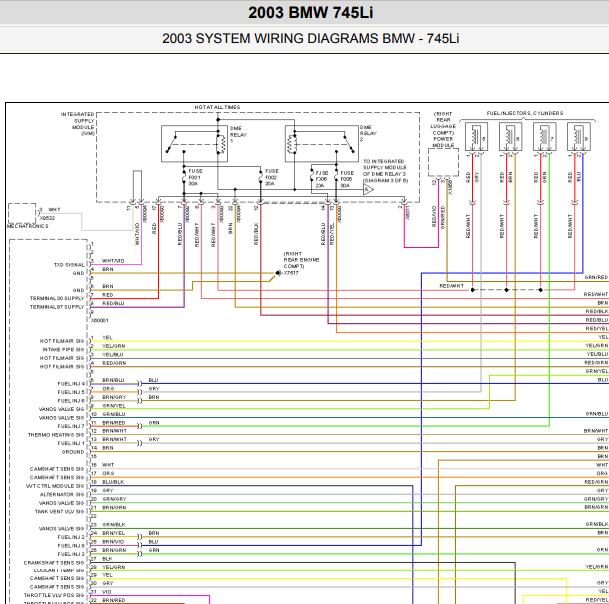This screenshot has height=604, width=609.
Task: Click the "HOT AT ALL TIMES" label
Action: 218,107
